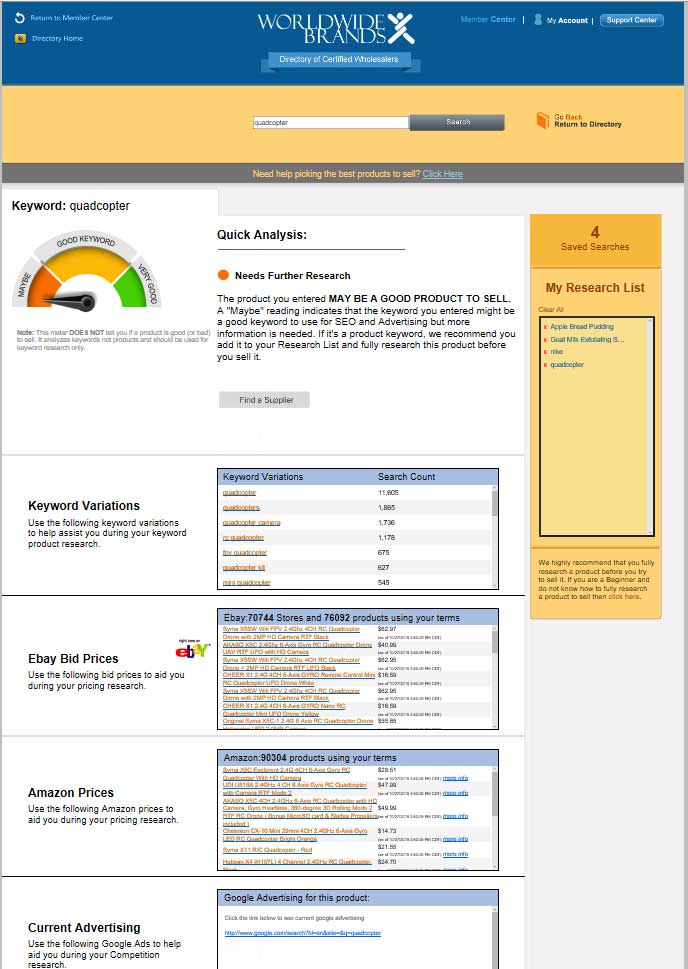Click the My Research List scrollbar
688x969 pixels.
pos(650,426)
